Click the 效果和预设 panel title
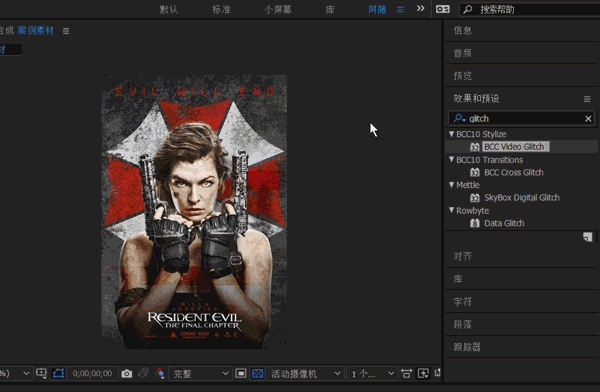This screenshot has height=392, width=600. point(476,99)
